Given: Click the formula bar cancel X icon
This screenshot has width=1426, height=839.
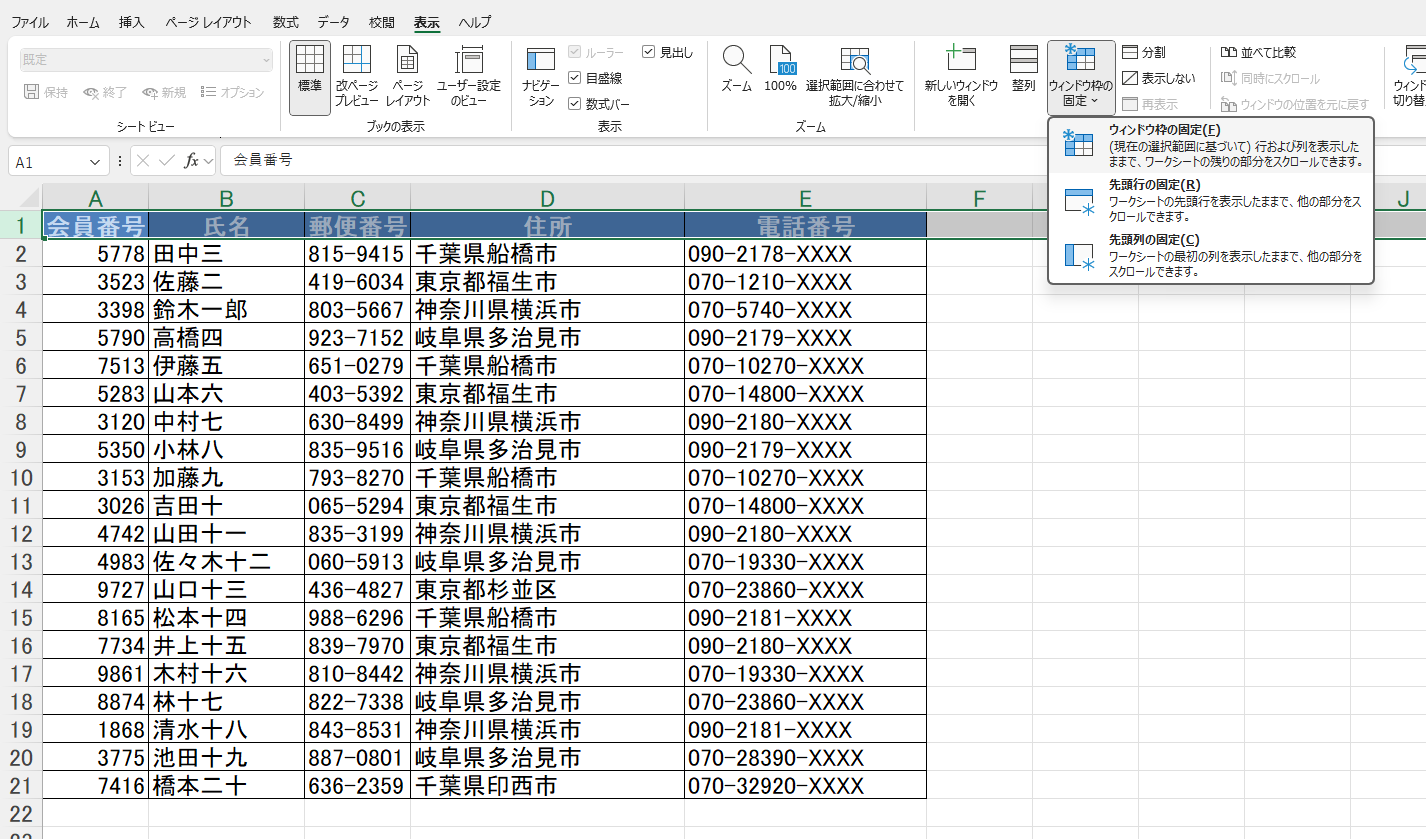Looking at the screenshot, I should [x=144, y=160].
